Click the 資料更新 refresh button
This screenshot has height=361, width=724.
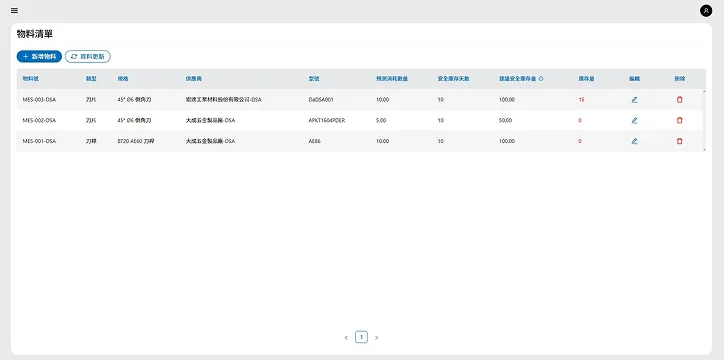(88, 56)
